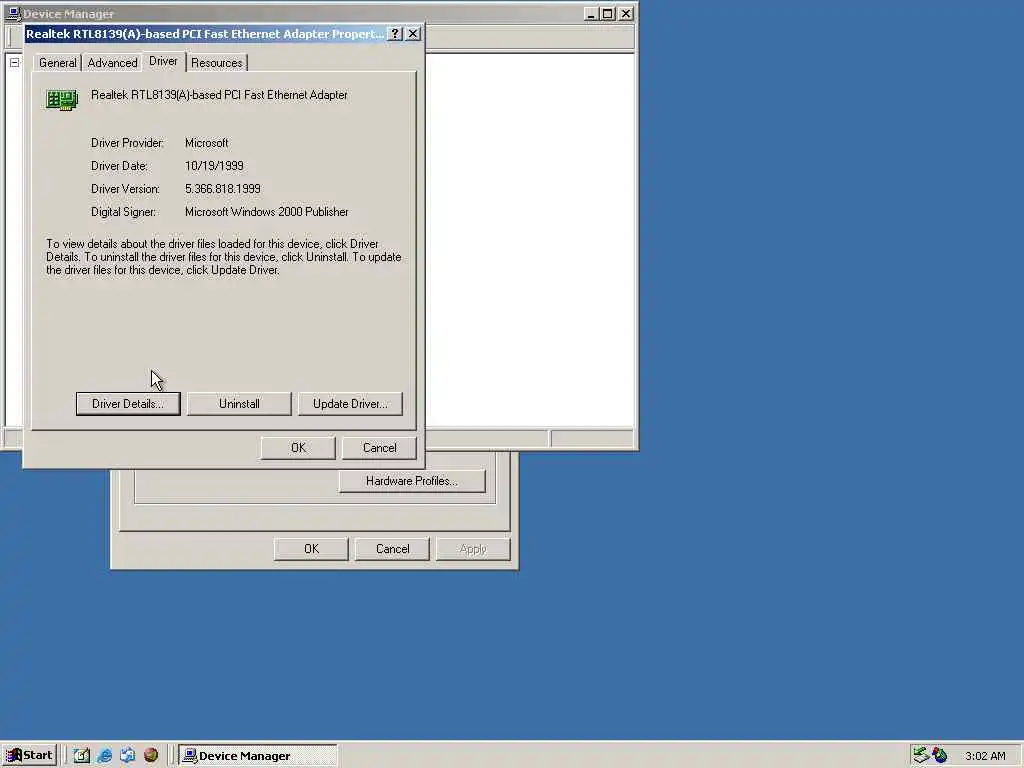Click the red globe quick launch icon

tap(151, 756)
